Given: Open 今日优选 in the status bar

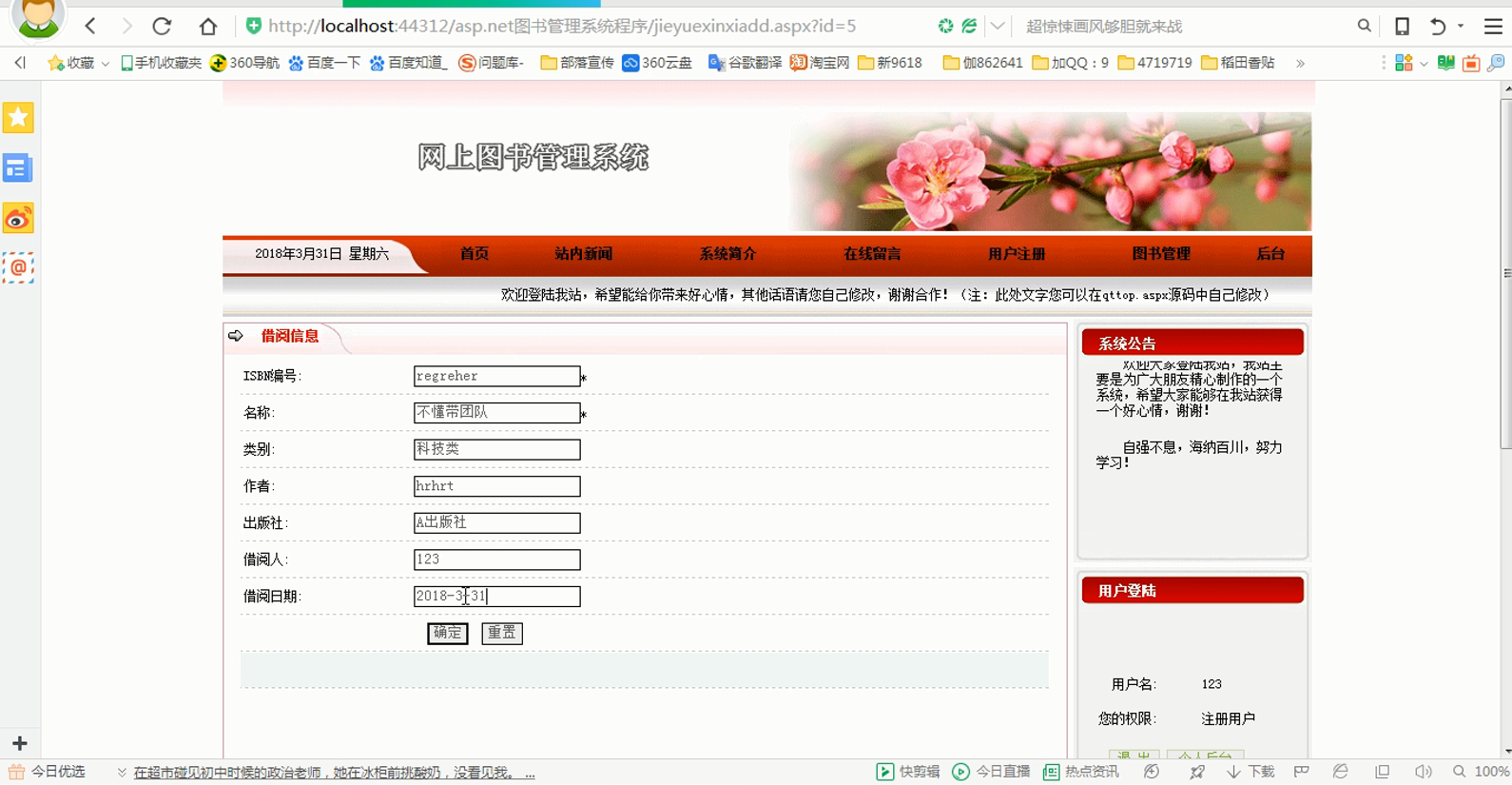Looking at the screenshot, I should tap(48, 772).
